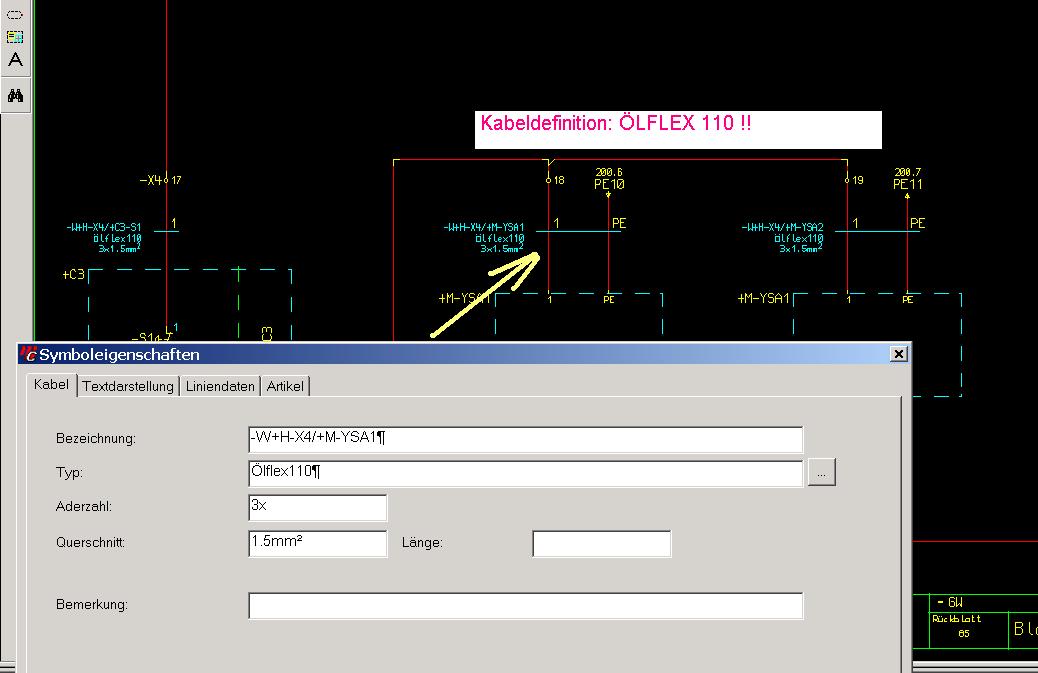Image resolution: width=1038 pixels, height=673 pixels.
Task: Select cable label -W+H-X4/+M-YSA2 in drawing
Action: pyautogui.click(x=782, y=227)
